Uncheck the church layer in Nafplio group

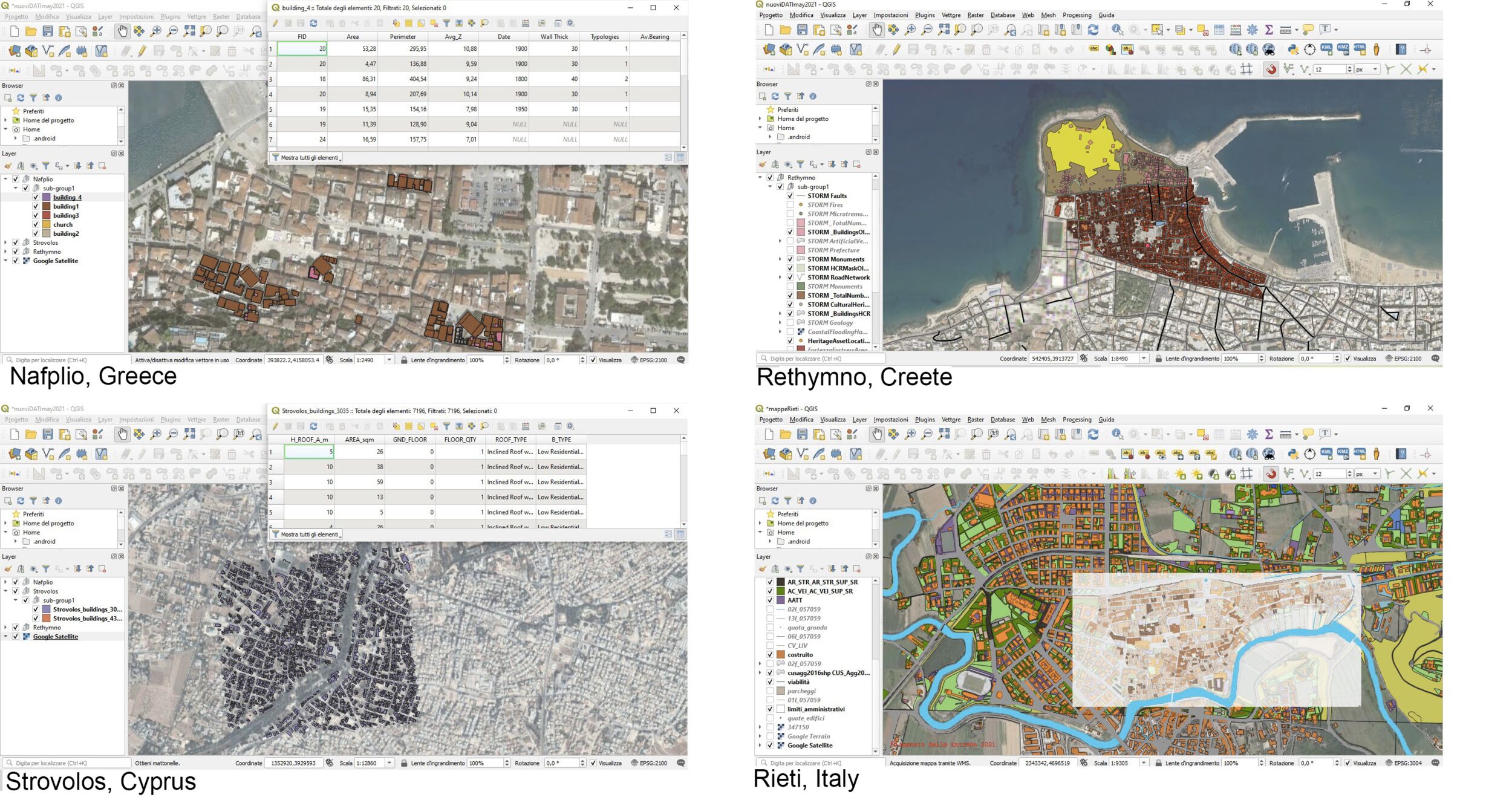[x=36, y=224]
